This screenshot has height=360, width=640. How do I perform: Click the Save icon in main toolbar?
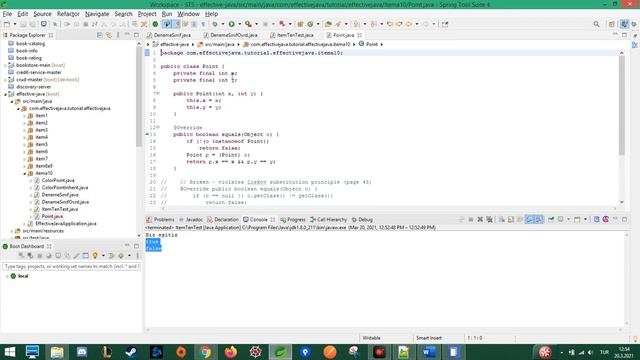(x=23, y=24)
